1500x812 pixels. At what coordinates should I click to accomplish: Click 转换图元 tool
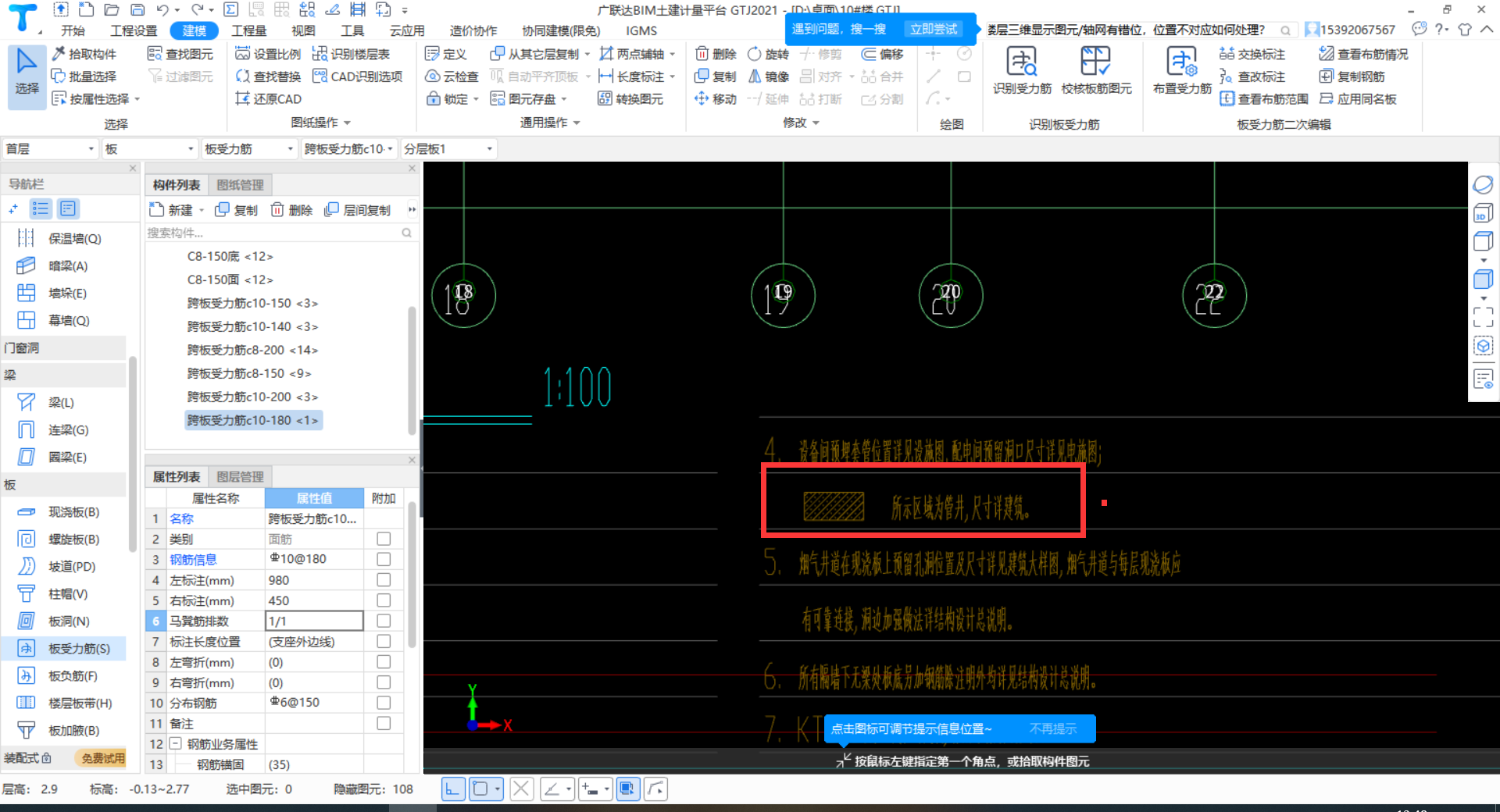click(x=630, y=99)
